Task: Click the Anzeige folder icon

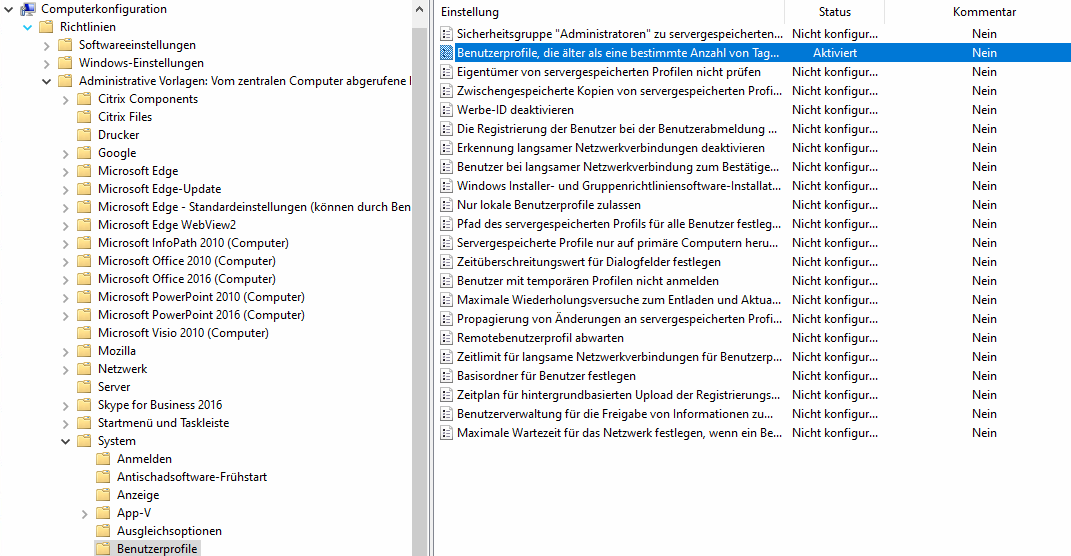Action: click(103, 495)
